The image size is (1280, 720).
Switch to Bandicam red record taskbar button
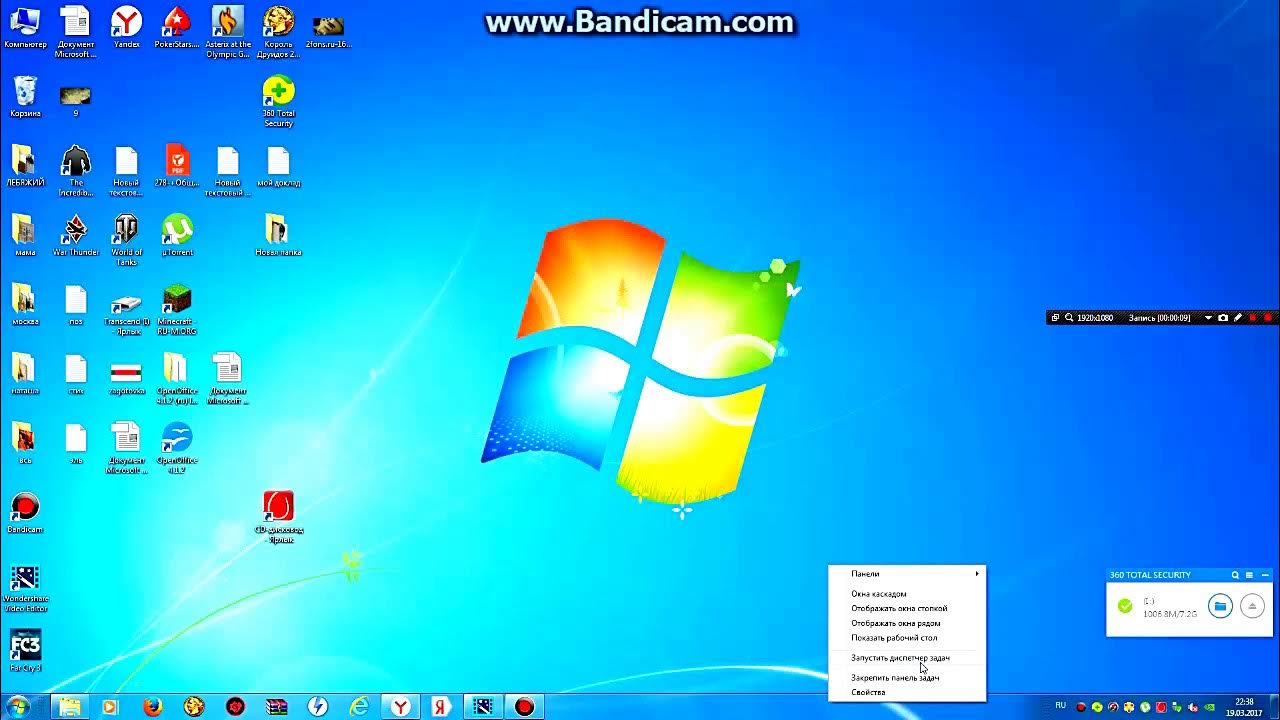(524, 707)
